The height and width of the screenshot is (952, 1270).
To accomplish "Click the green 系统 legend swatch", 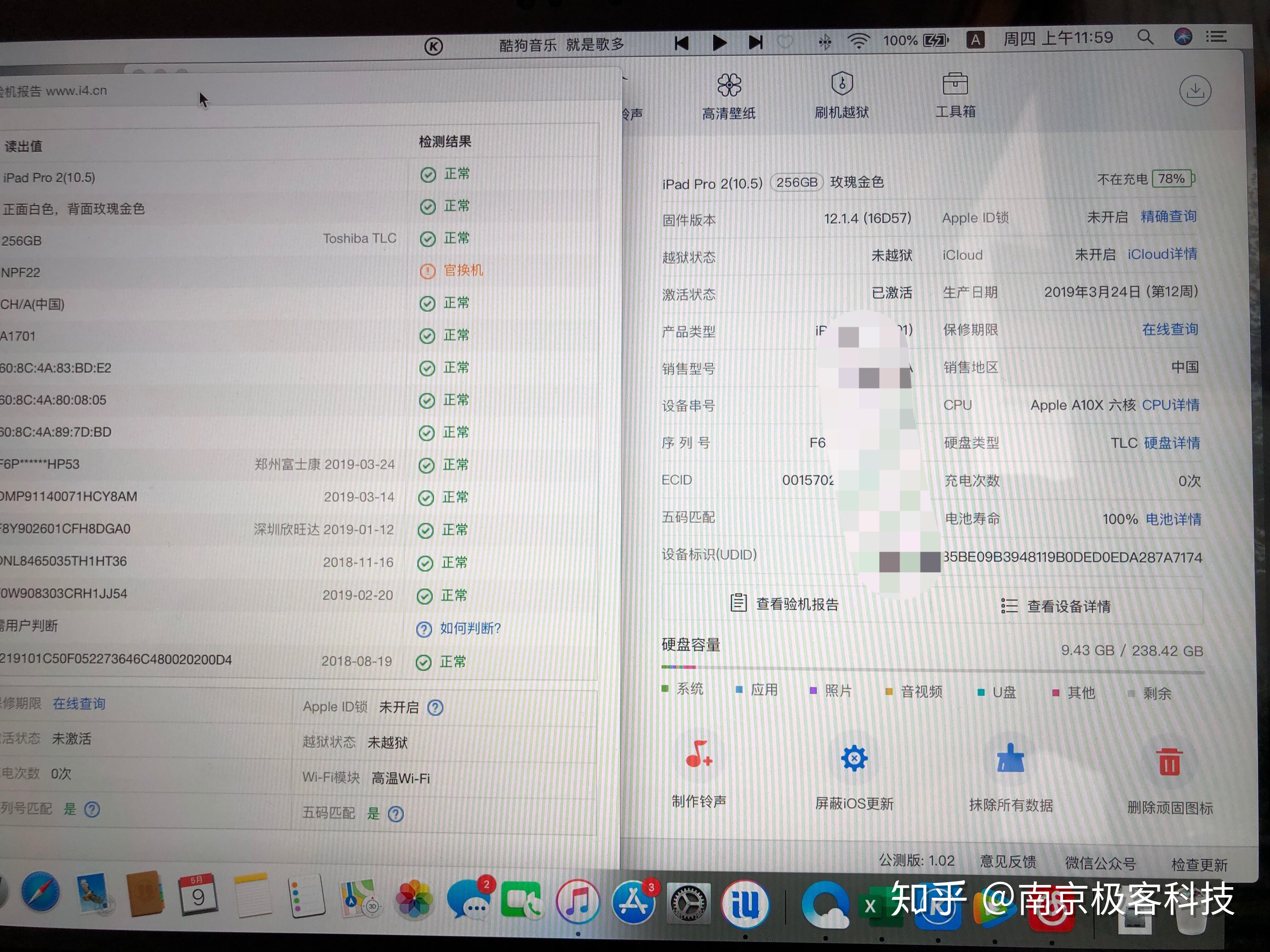I will tap(665, 688).
